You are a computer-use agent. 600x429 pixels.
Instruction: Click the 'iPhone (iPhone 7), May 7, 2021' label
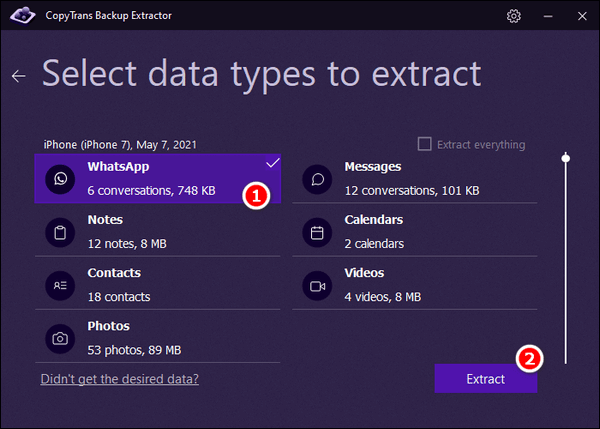coord(120,145)
